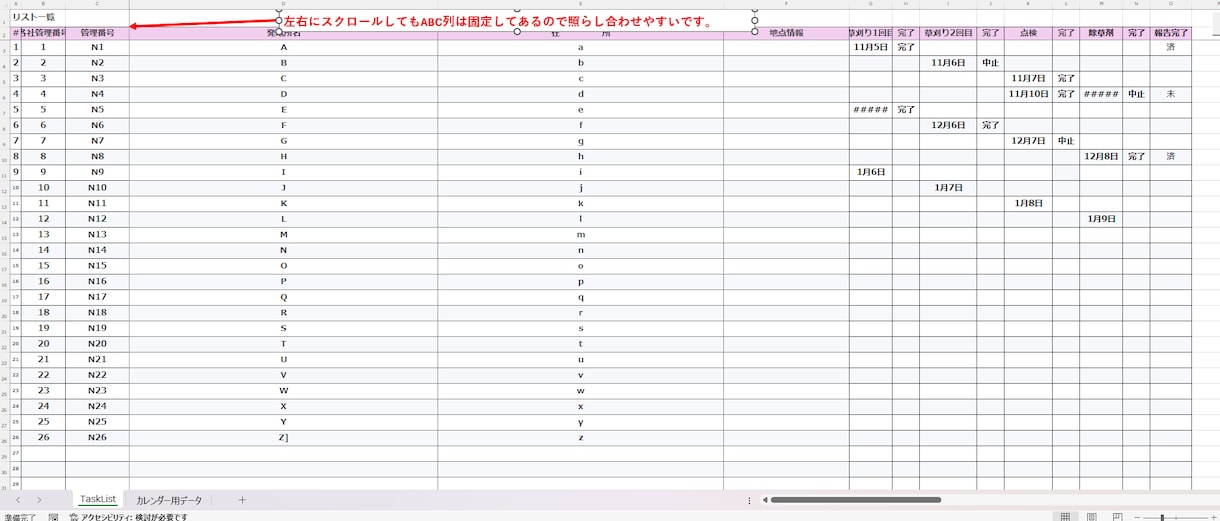Switch to Page Layout view icon

1092,517
